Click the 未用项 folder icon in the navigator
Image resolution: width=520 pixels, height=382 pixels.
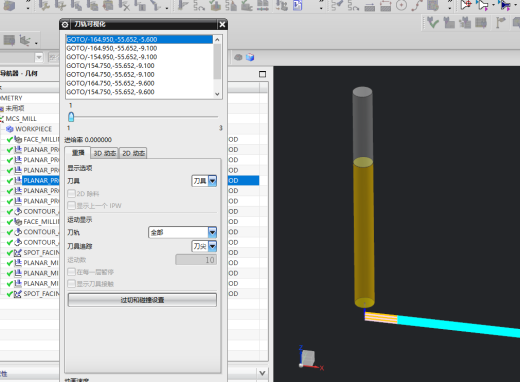(x=2, y=108)
